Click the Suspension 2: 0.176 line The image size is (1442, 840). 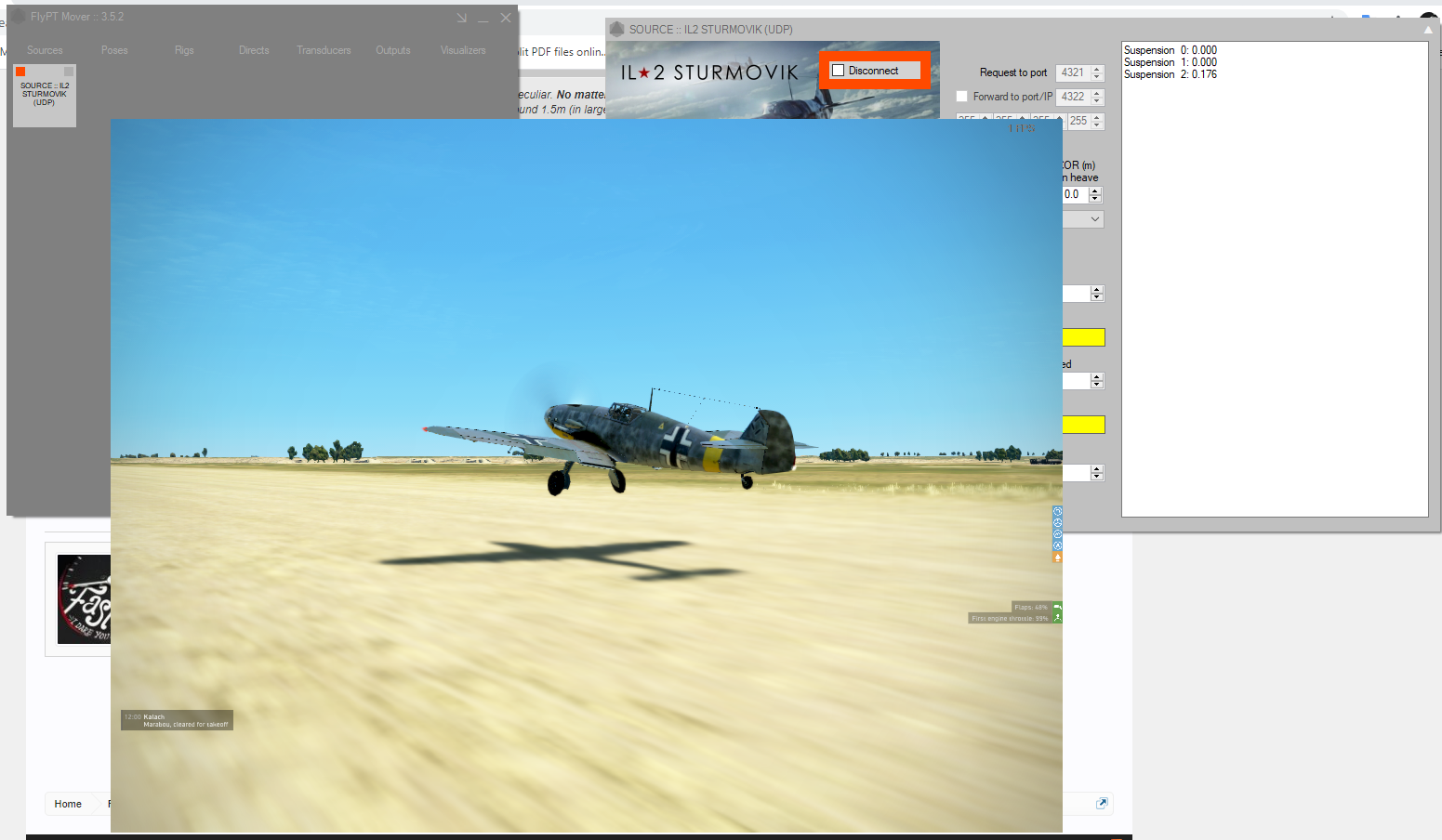coord(1170,74)
